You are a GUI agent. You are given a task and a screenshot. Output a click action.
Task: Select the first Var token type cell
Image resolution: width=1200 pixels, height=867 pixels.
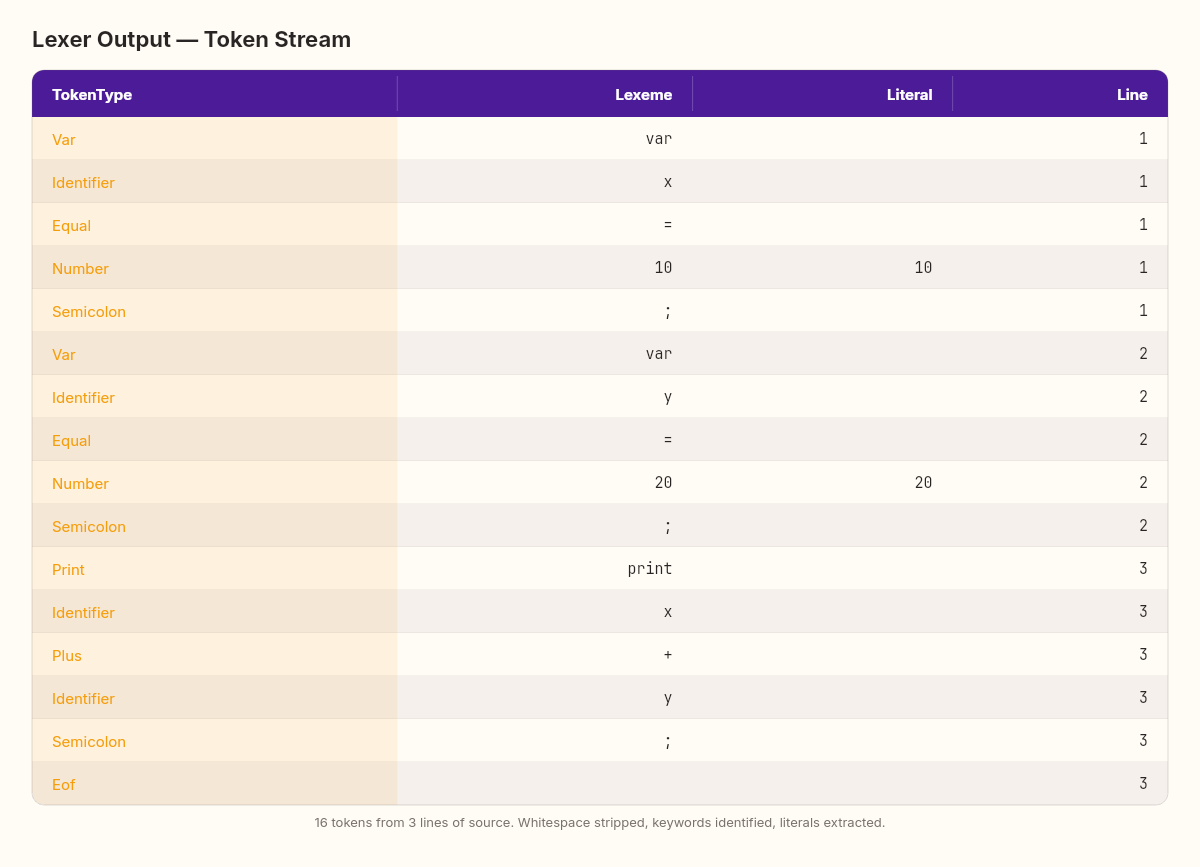click(x=215, y=139)
